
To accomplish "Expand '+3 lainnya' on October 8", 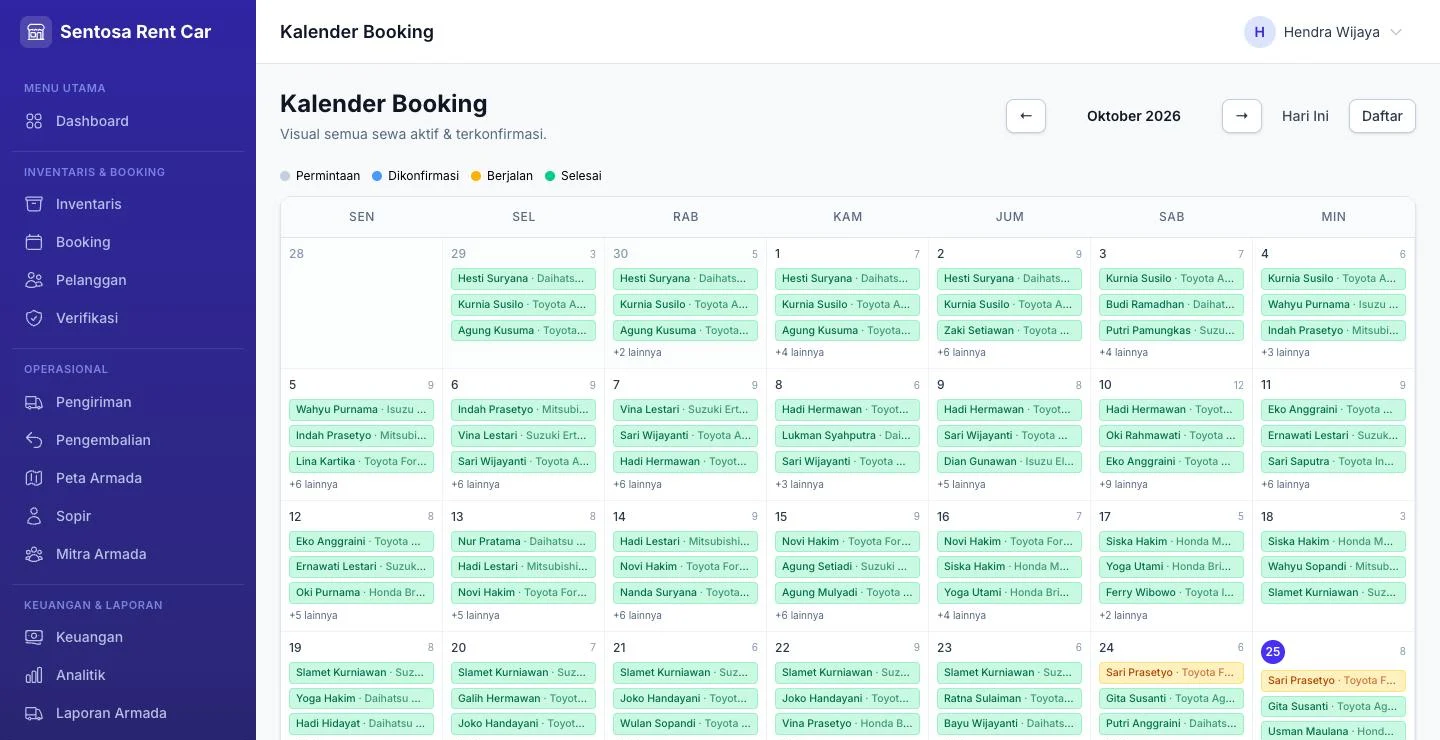I will [799, 484].
